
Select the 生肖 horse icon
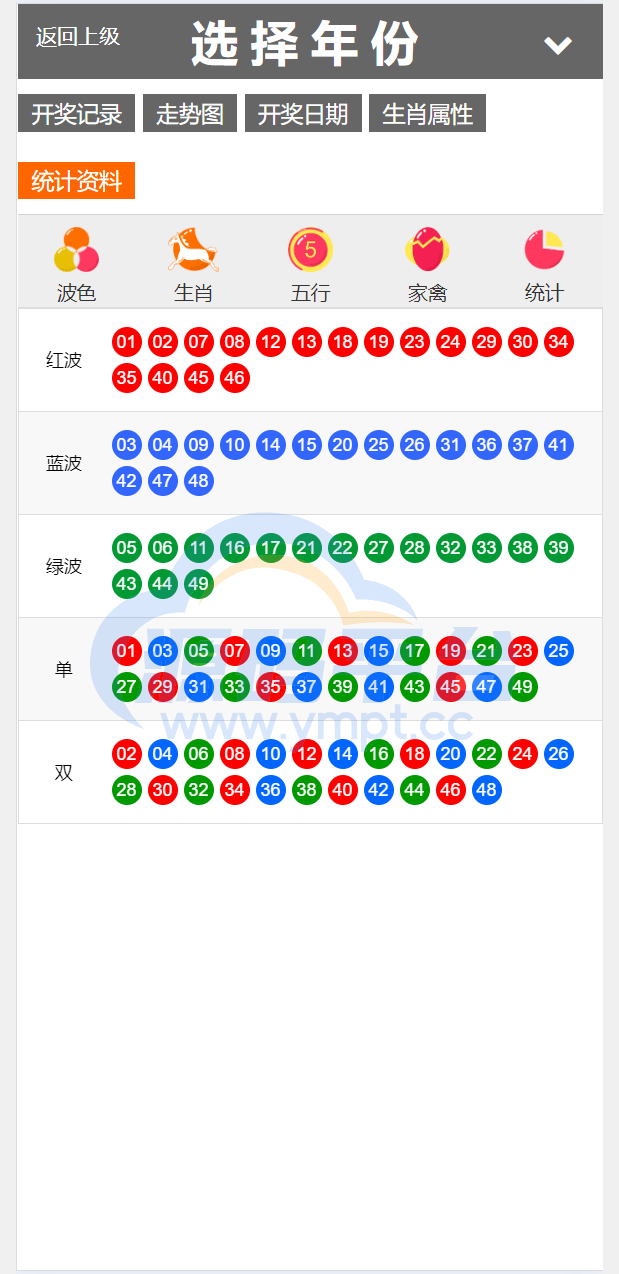point(193,250)
